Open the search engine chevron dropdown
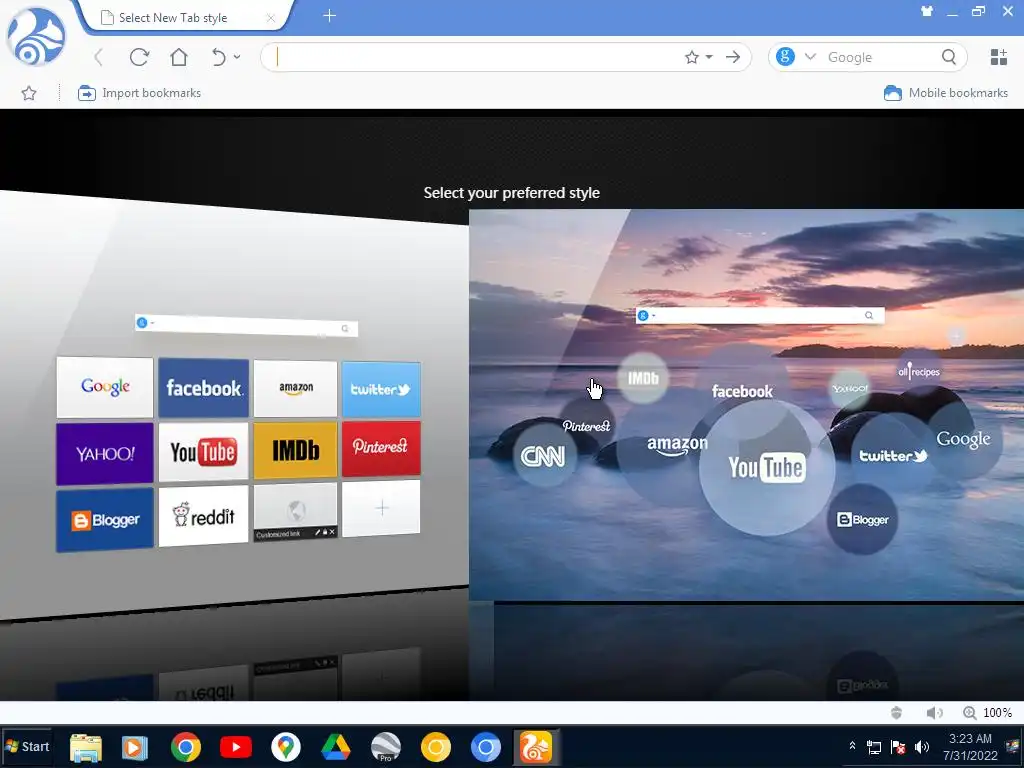 click(810, 57)
